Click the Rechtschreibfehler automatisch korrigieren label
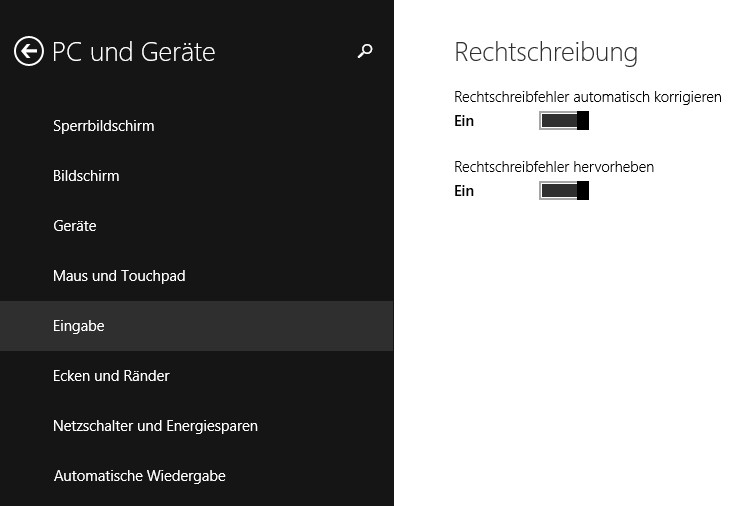This screenshot has width=732, height=506. tap(588, 97)
